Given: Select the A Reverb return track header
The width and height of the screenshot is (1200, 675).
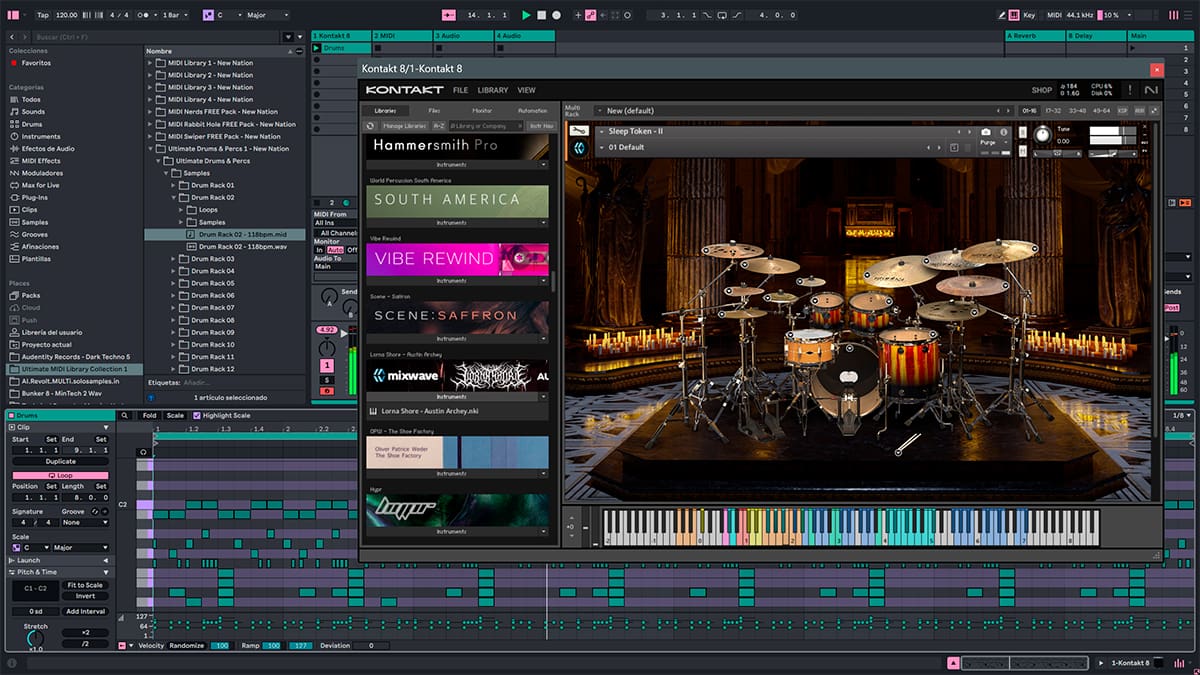Looking at the screenshot, I should tap(1035, 36).
